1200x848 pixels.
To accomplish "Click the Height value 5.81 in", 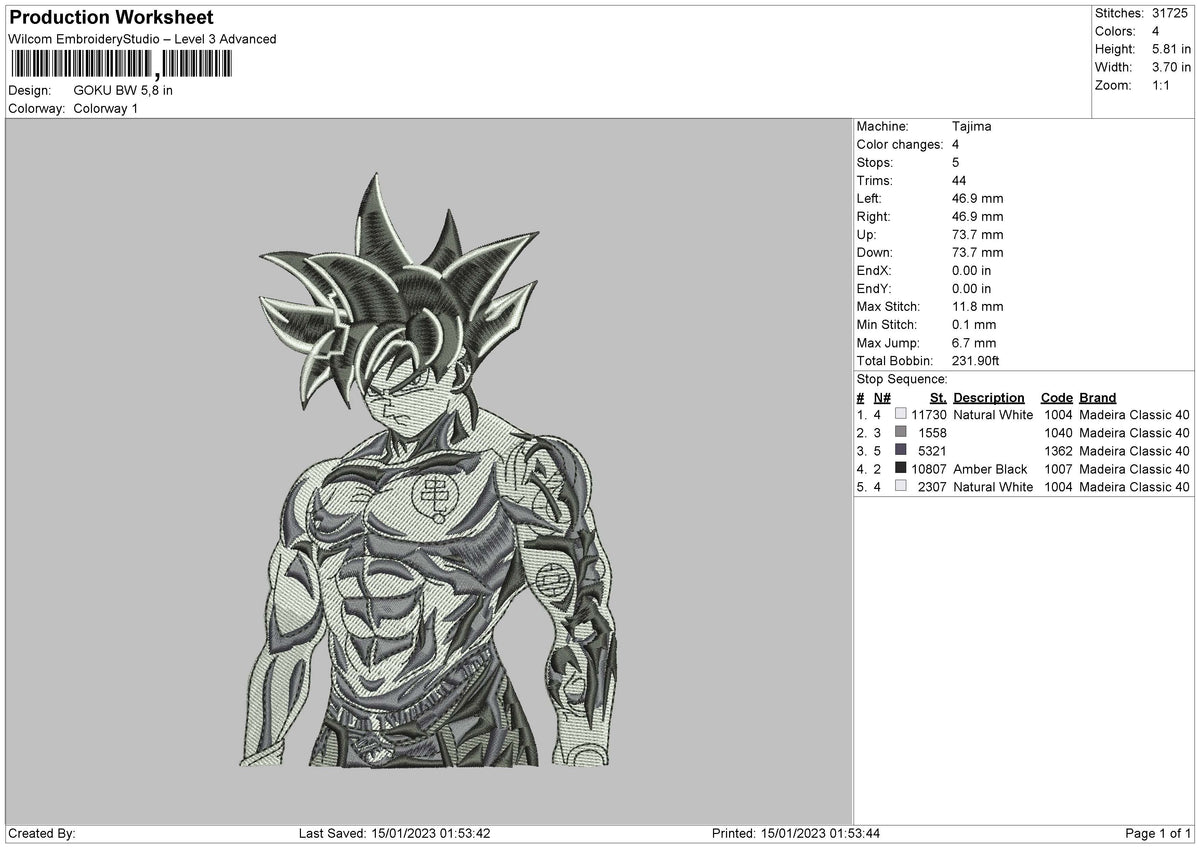I will tap(1171, 49).
